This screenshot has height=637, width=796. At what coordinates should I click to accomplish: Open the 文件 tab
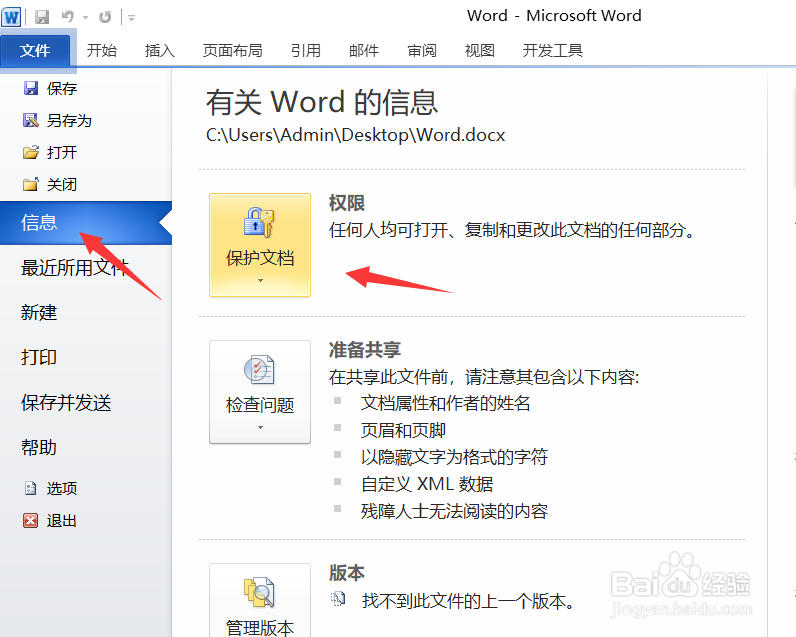tap(35, 50)
